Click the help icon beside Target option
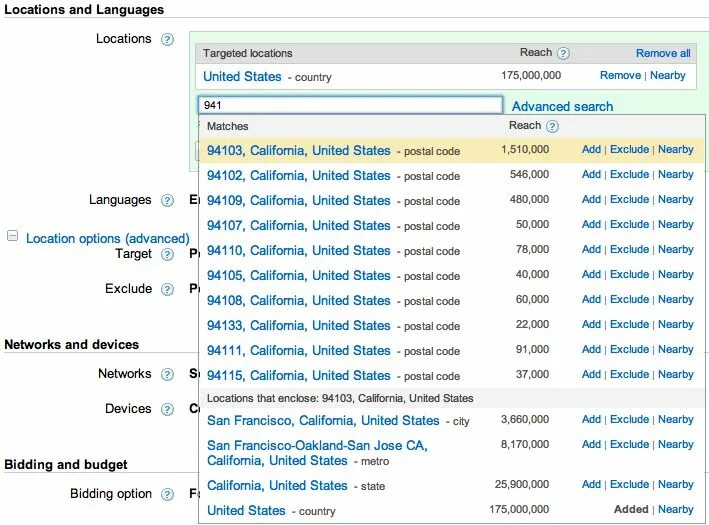The width and height of the screenshot is (709, 525). 168,255
